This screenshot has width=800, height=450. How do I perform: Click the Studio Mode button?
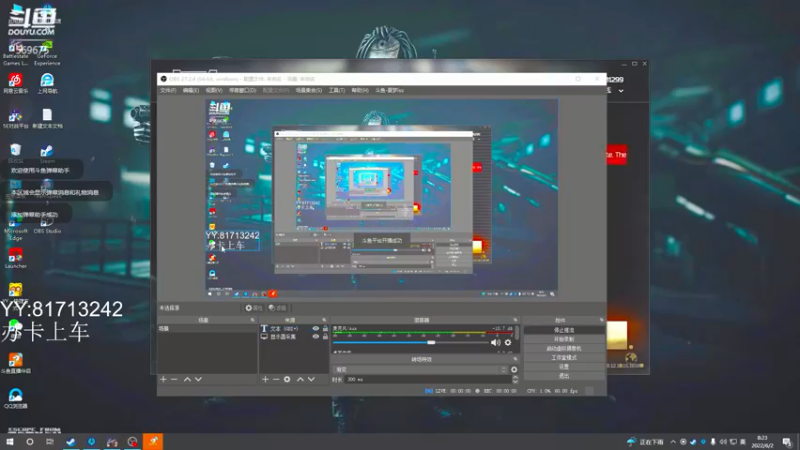pos(564,358)
